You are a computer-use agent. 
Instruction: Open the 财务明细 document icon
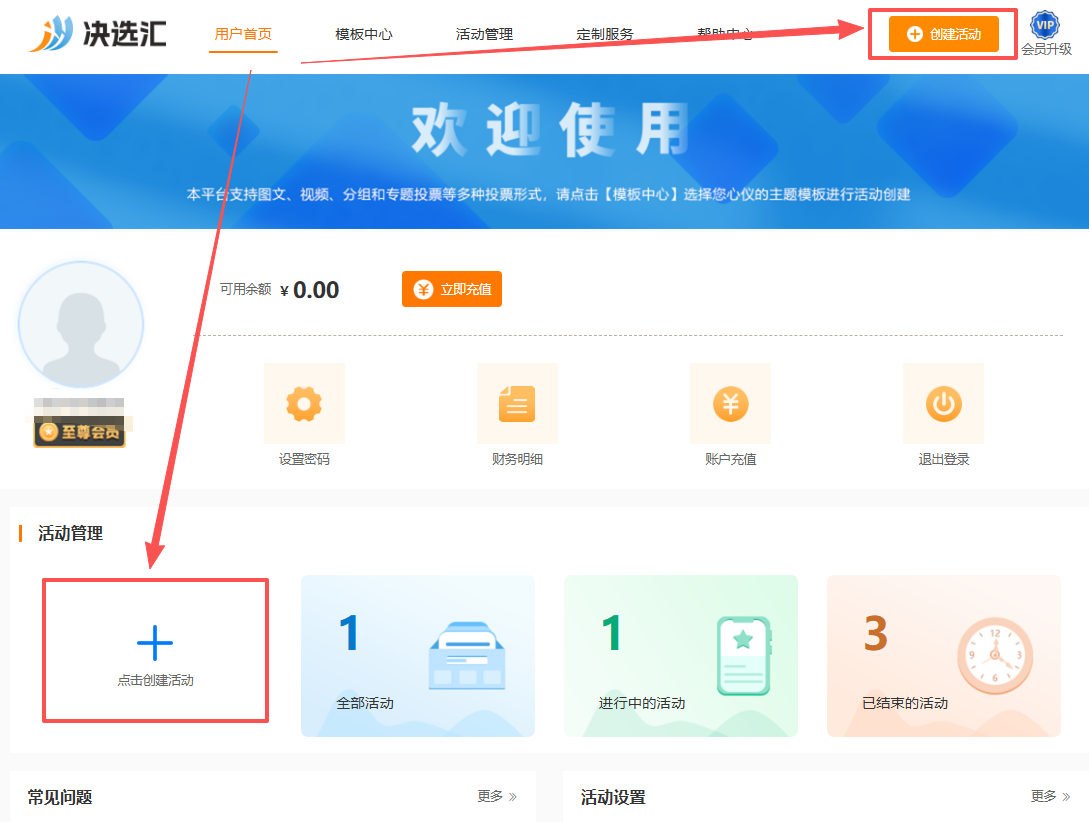tap(517, 403)
